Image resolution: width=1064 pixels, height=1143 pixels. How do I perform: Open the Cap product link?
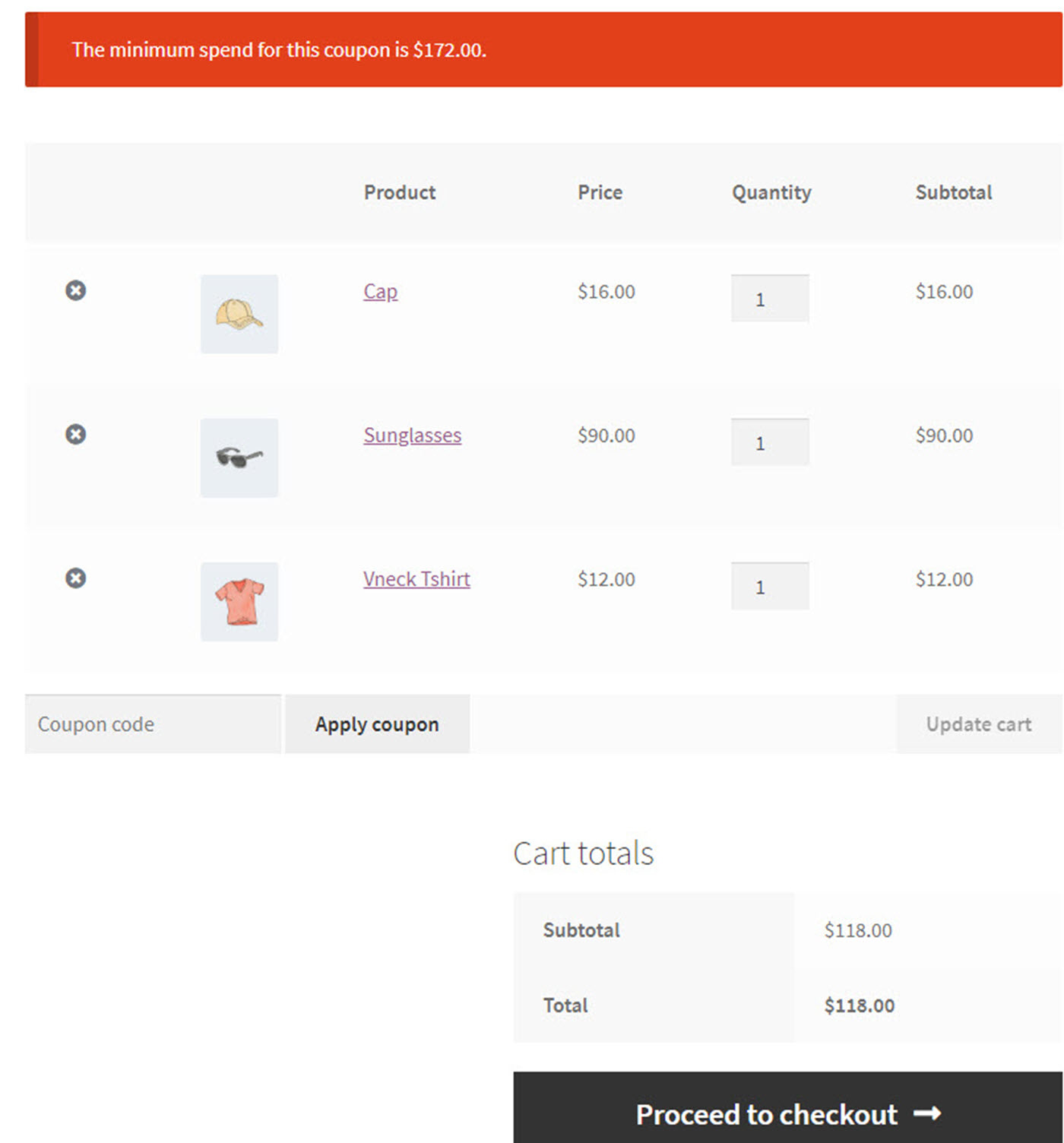[x=380, y=291]
